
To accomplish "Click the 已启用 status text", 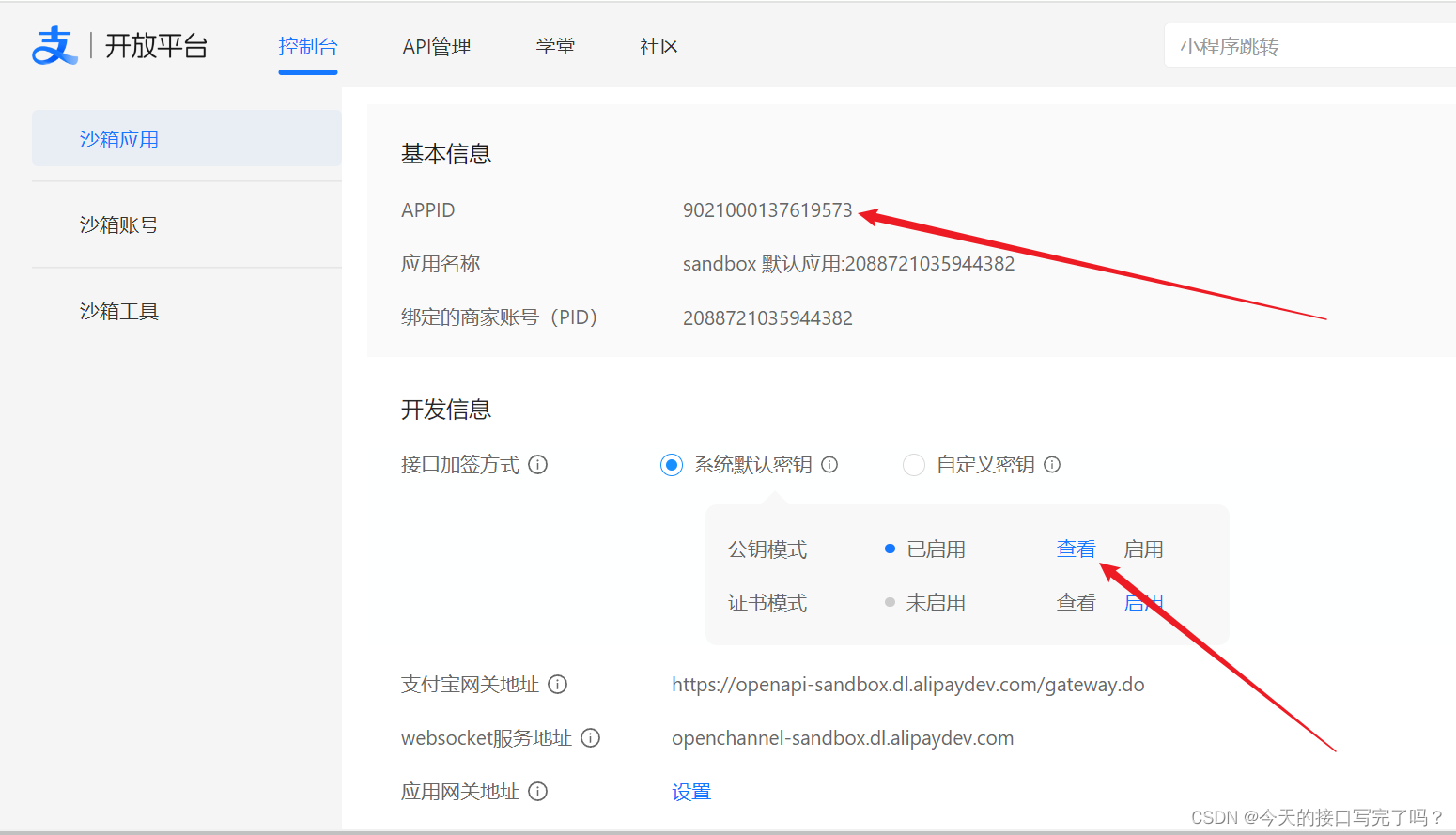I will (x=937, y=549).
